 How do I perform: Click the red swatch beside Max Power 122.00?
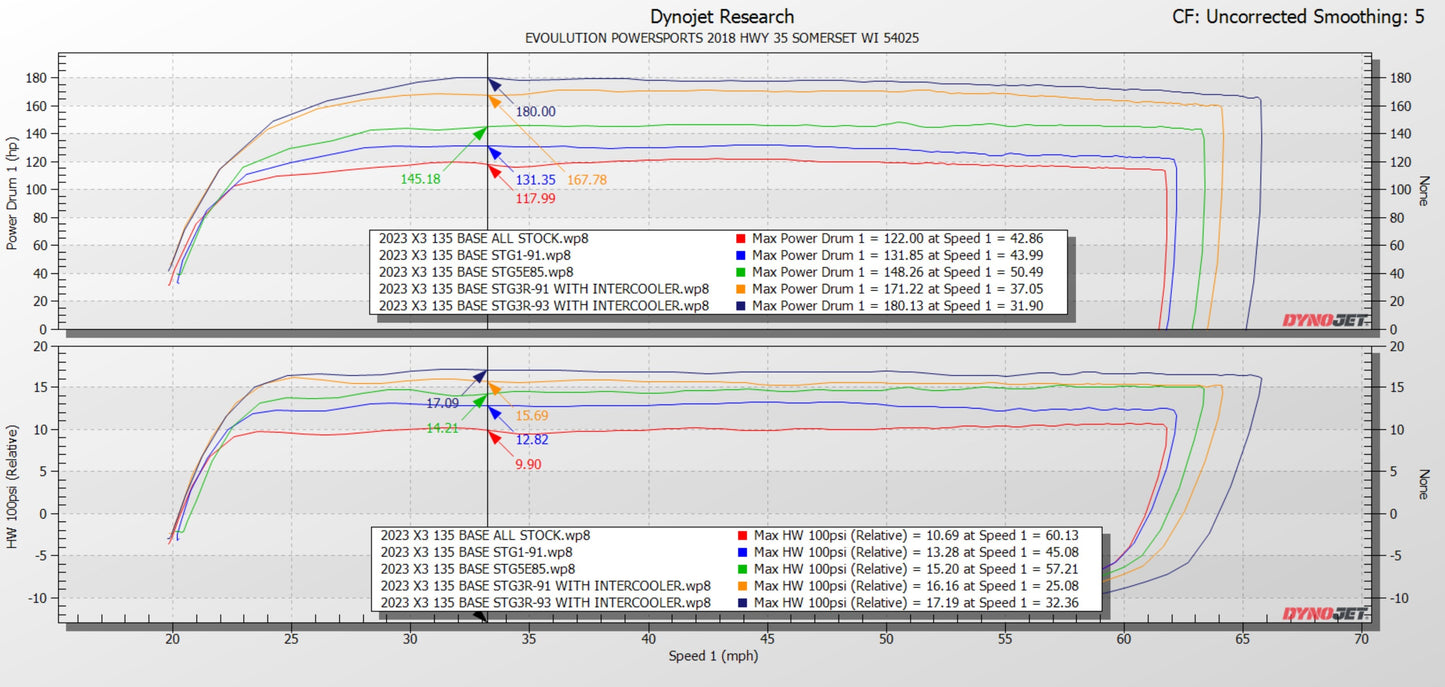740,239
